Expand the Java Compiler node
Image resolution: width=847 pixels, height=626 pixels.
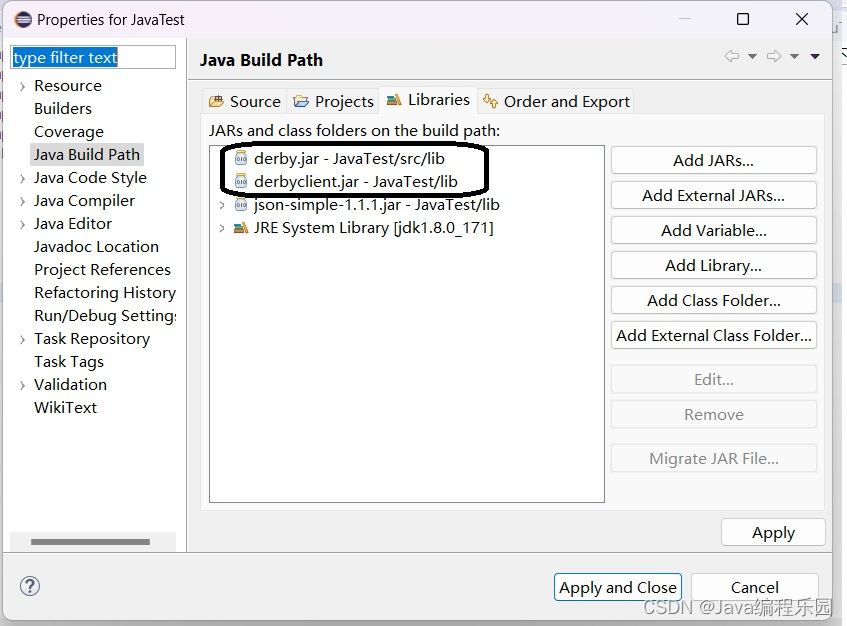point(22,201)
